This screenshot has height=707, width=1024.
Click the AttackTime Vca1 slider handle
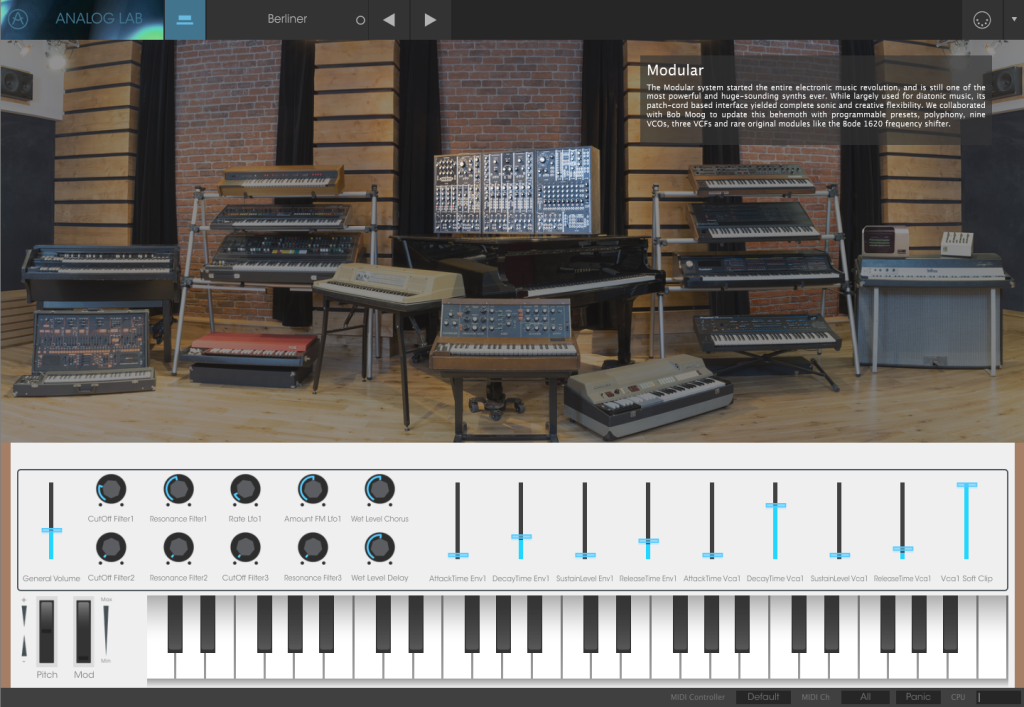coord(712,555)
